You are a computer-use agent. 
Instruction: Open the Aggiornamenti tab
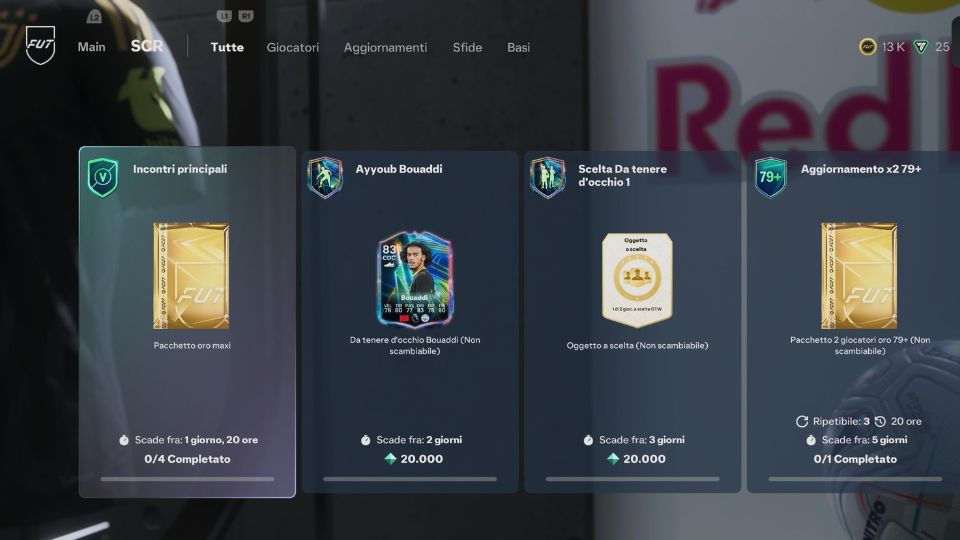tap(385, 47)
